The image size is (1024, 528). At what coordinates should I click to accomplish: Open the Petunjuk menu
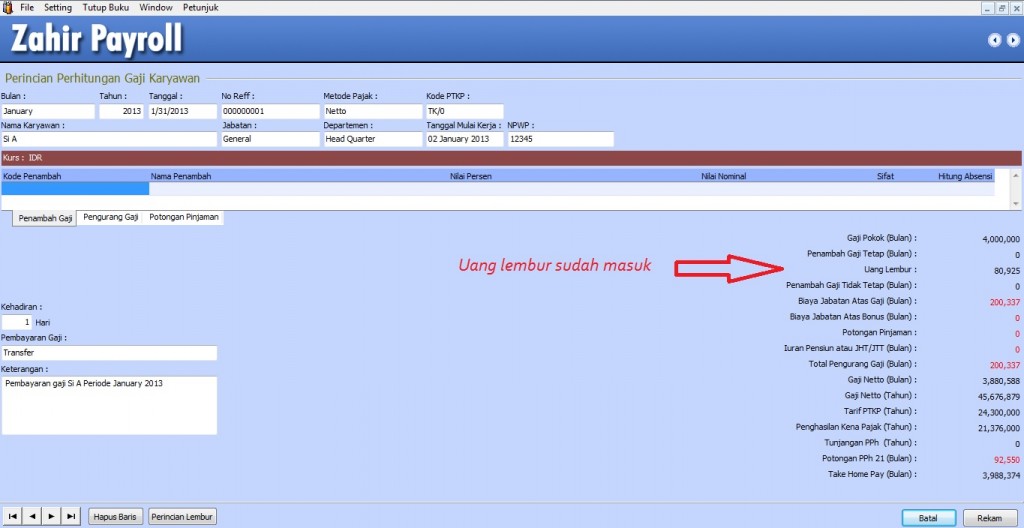coord(201,7)
